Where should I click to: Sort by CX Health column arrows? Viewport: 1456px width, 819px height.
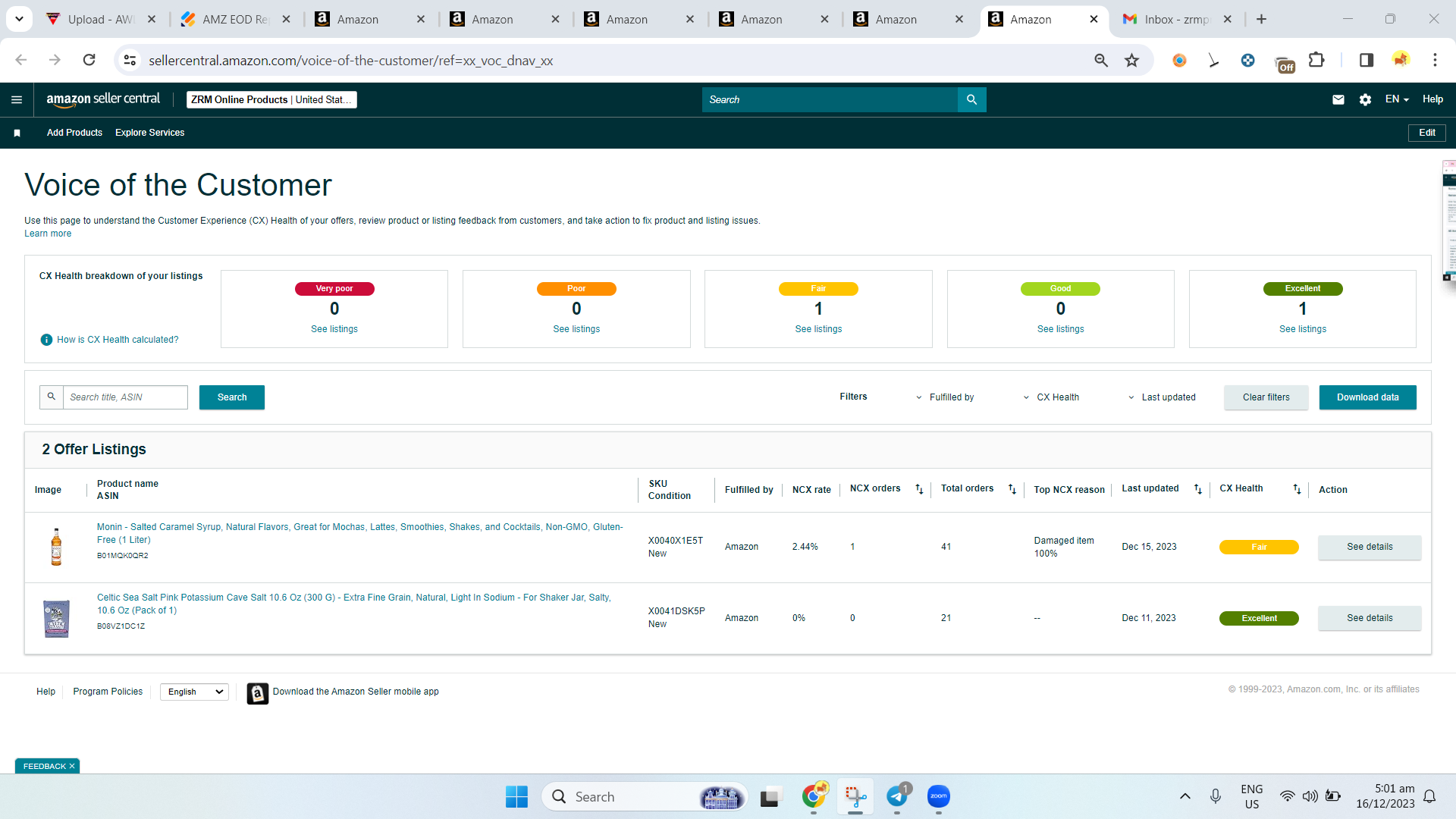tap(1297, 489)
